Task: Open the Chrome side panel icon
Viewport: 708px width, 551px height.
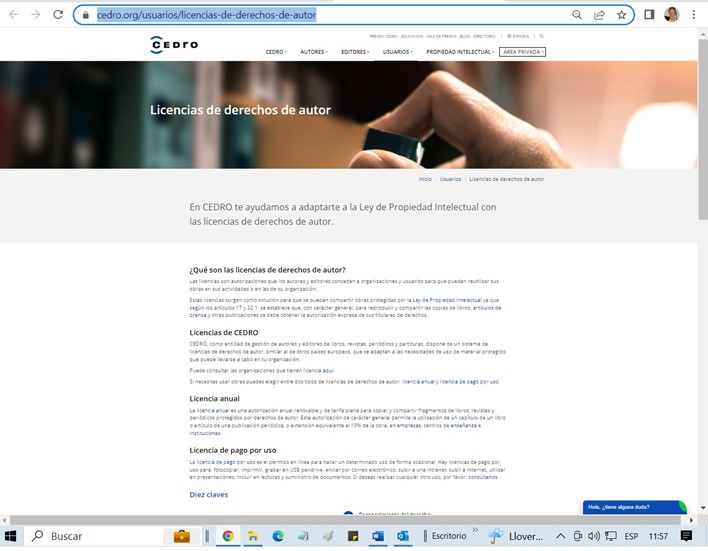Action: pyautogui.click(x=649, y=14)
